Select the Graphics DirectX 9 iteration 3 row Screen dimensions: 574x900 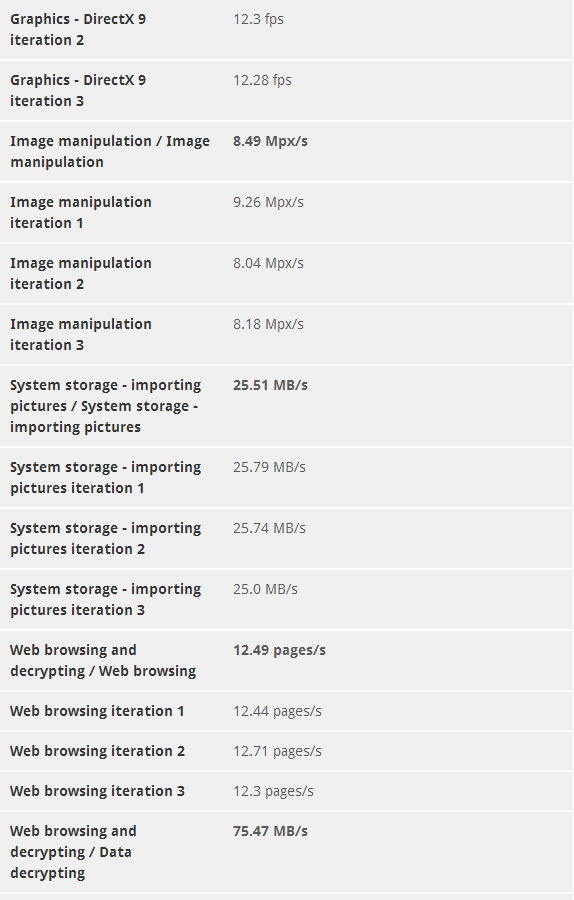pyautogui.click(x=286, y=91)
